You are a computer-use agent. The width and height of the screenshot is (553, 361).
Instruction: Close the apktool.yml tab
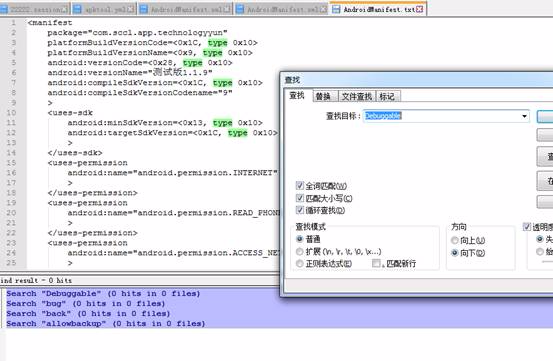pyautogui.click(x=131, y=10)
